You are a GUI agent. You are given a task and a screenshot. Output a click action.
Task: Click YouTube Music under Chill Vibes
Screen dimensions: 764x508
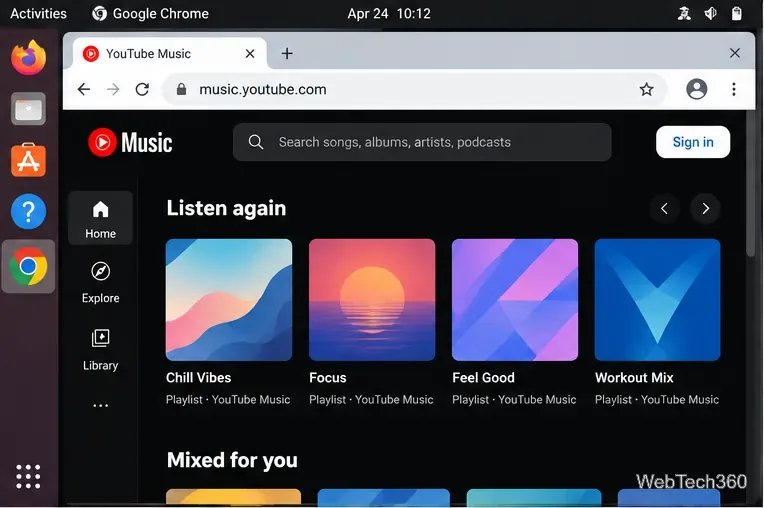click(251, 399)
